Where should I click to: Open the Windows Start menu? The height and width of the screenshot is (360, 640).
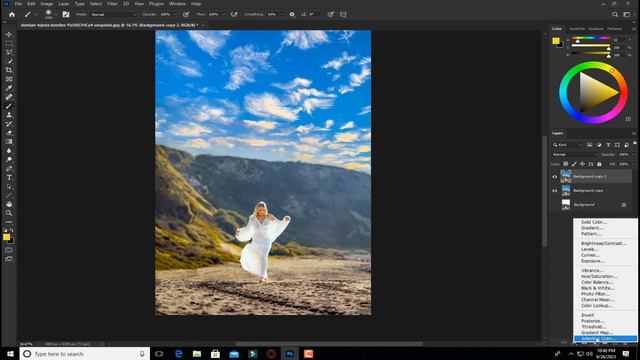tap(10, 354)
